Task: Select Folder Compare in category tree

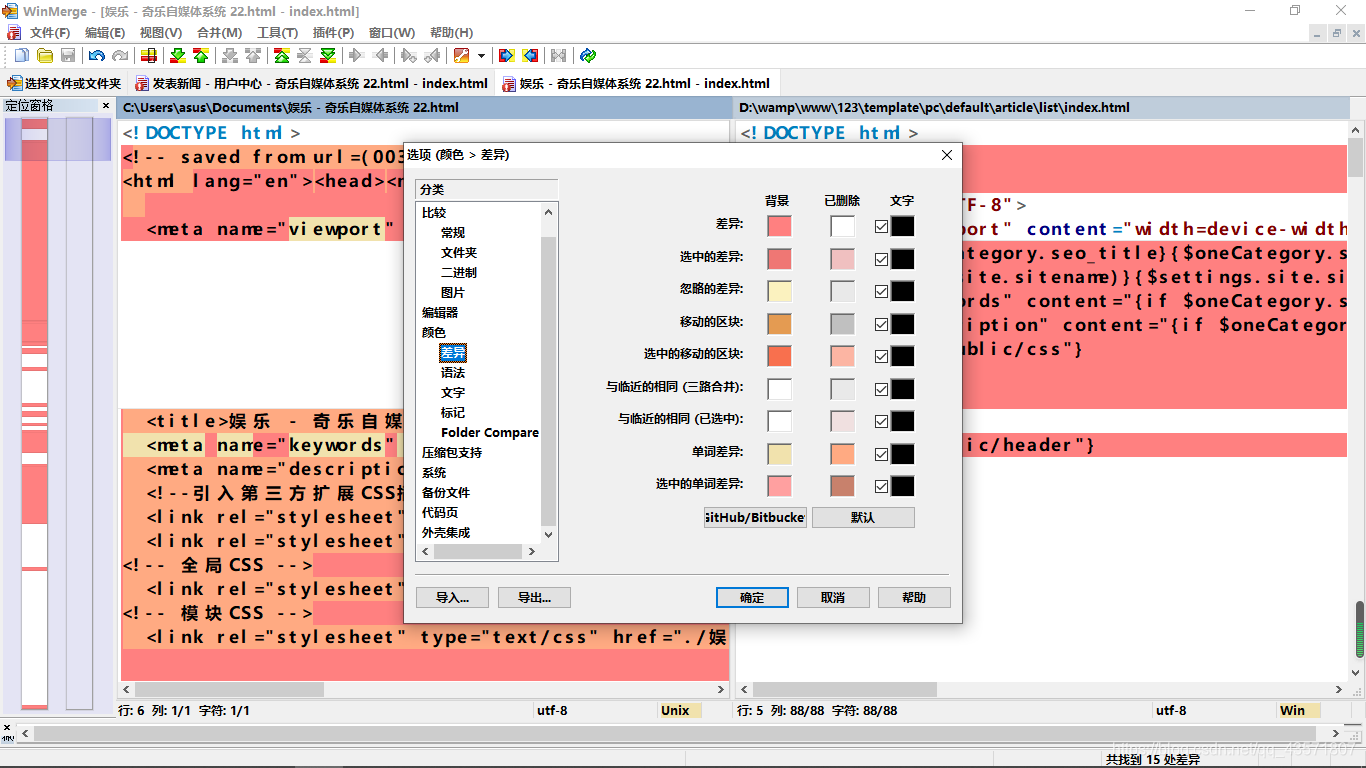Action: tap(490, 432)
